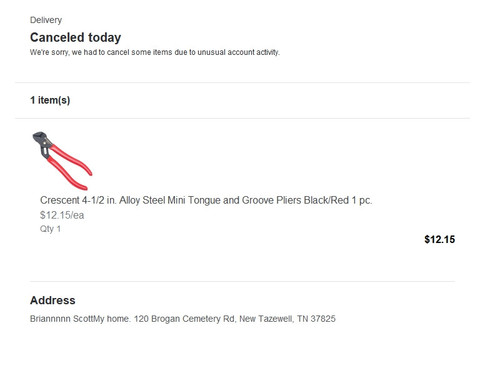The height and width of the screenshot is (366, 500).
Task: Click the 'Alloy Steel Mini' text in title
Action: [152, 200]
